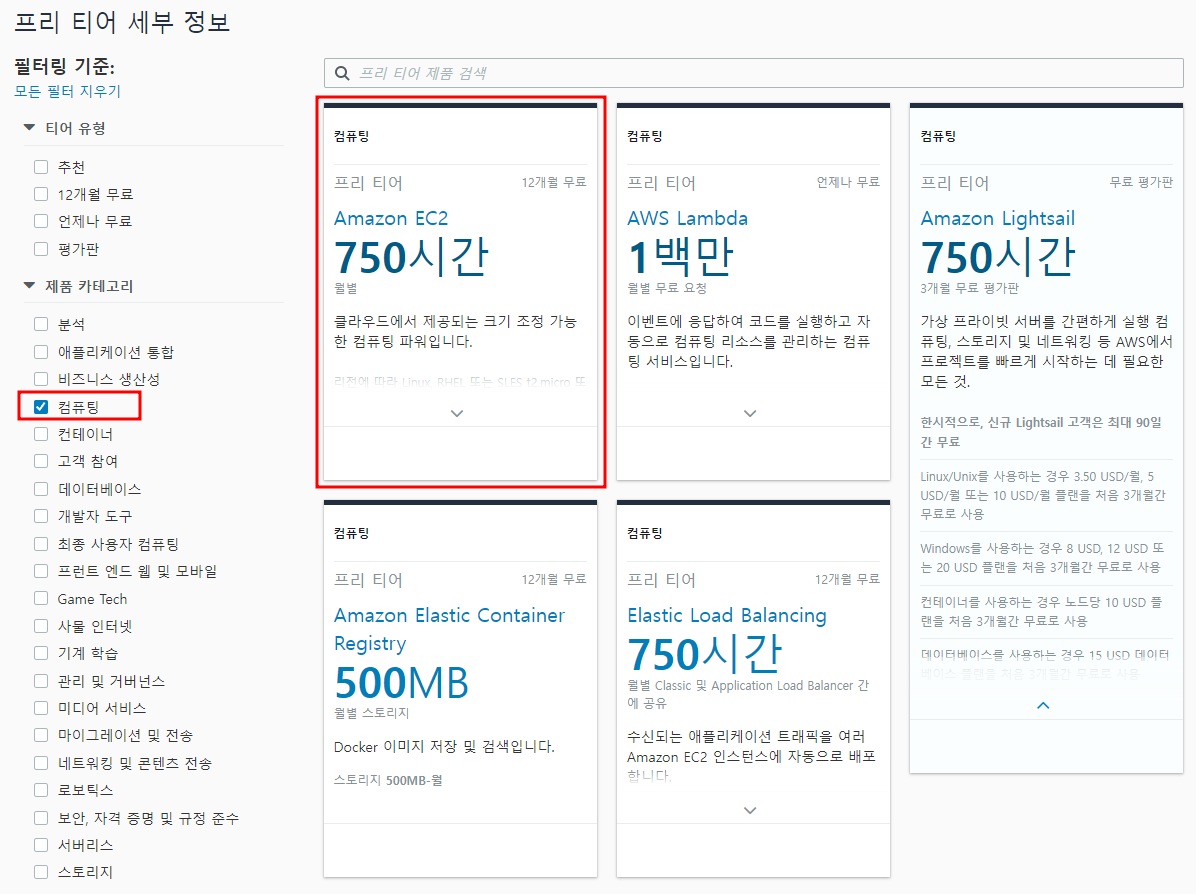Check the 관리 및 거버넌스 checkbox

point(41,681)
